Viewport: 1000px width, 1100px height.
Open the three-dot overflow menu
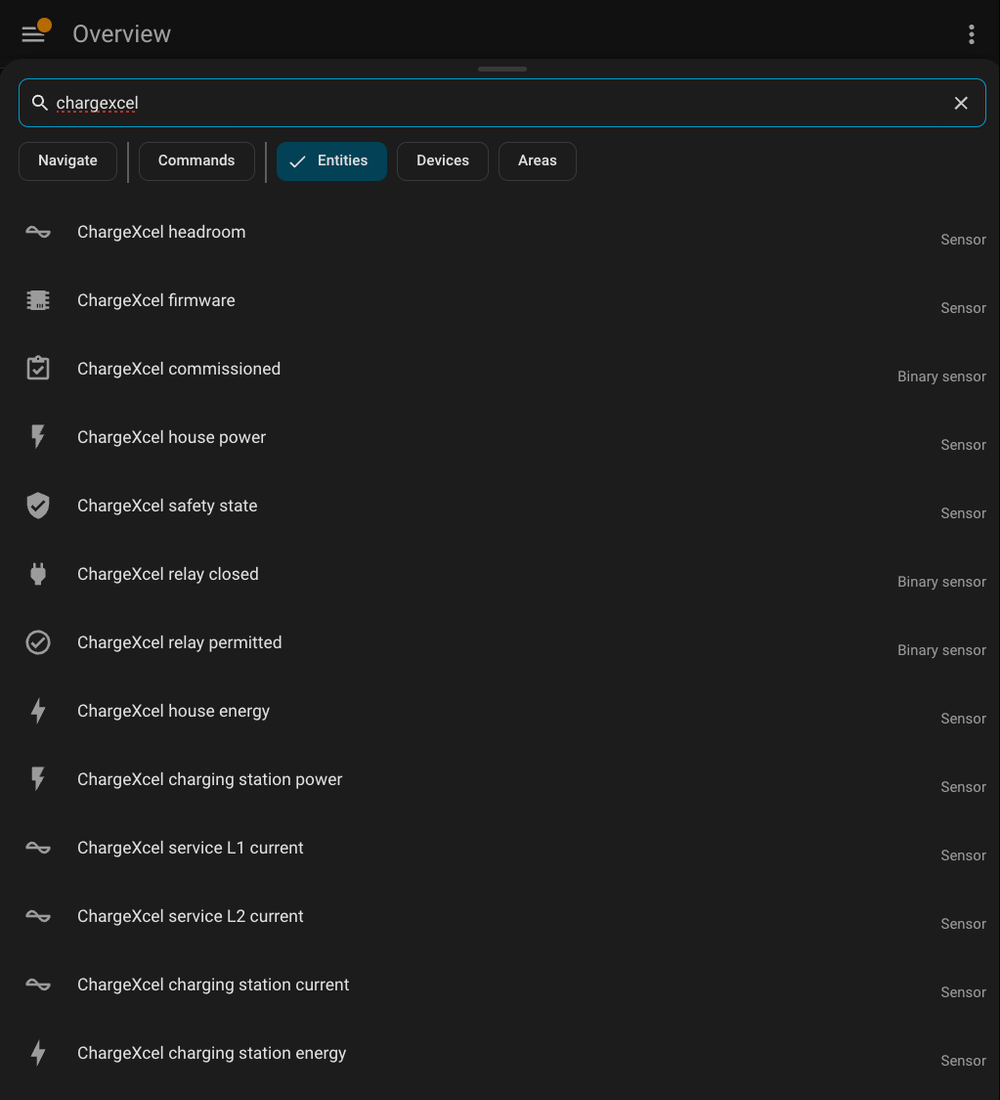pyautogui.click(x=971, y=34)
